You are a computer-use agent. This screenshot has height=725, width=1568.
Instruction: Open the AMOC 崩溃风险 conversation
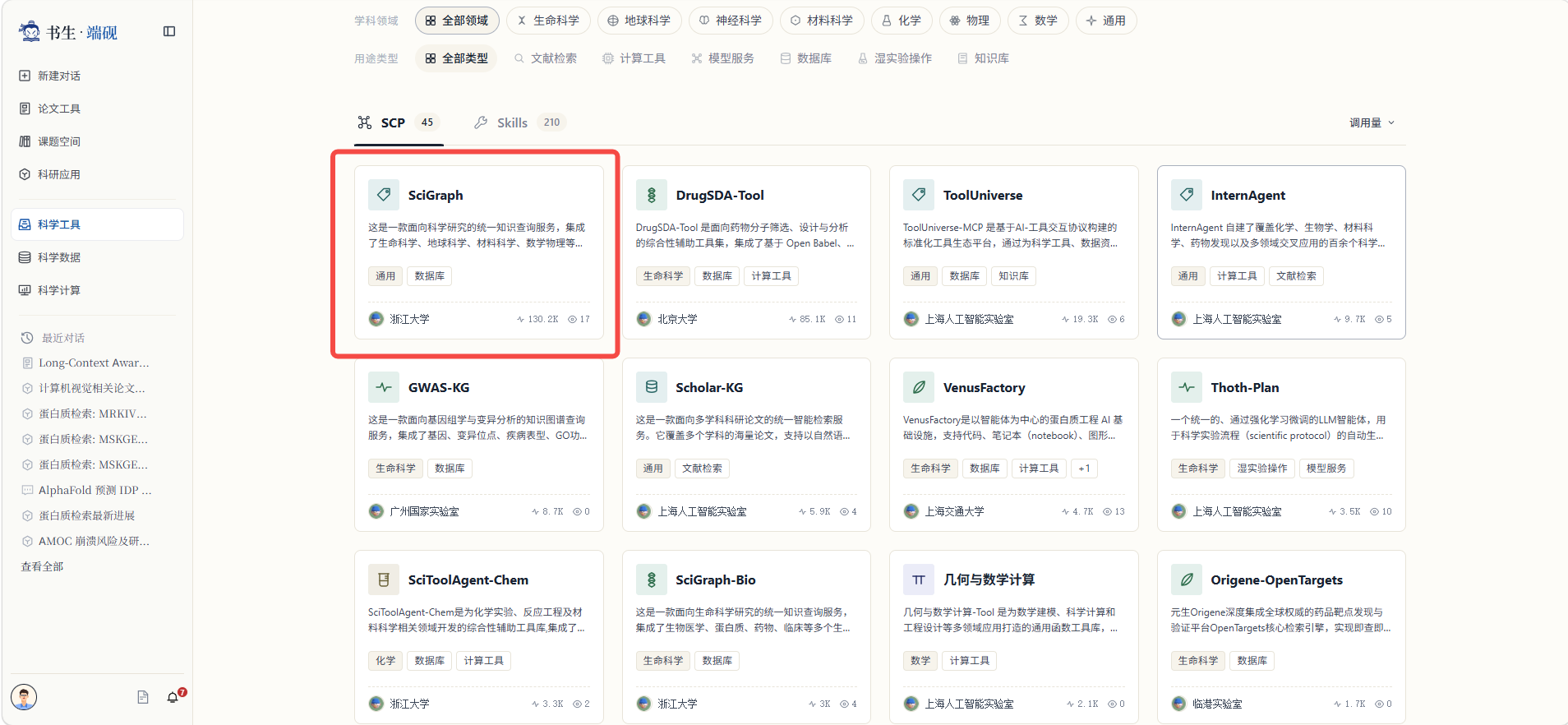(x=86, y=541)
